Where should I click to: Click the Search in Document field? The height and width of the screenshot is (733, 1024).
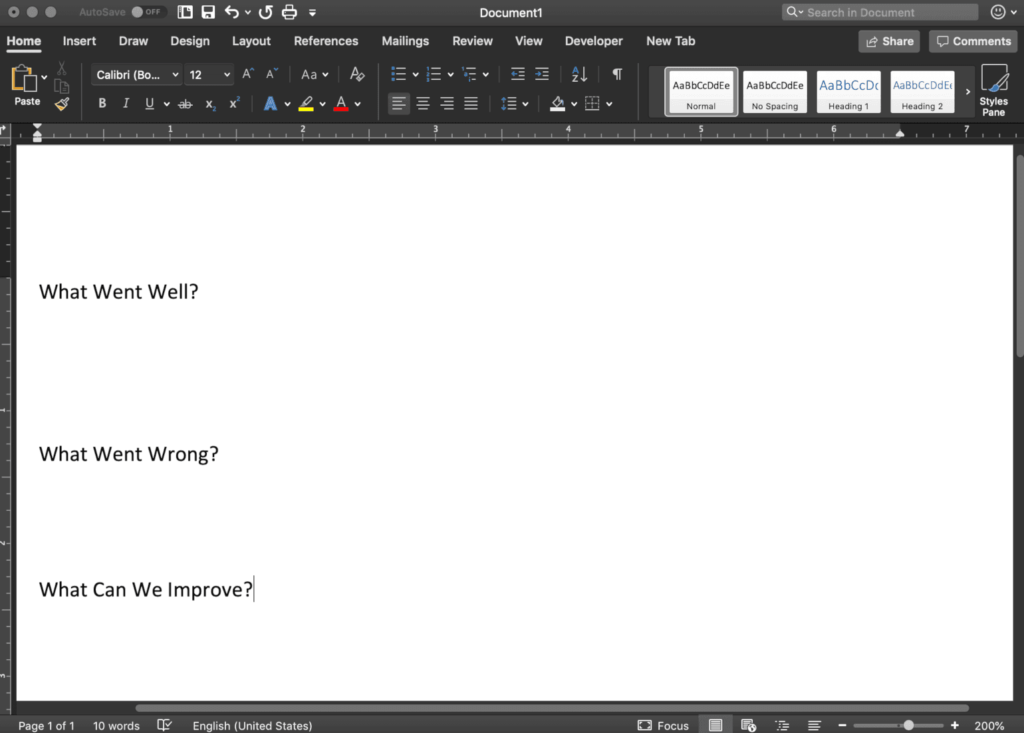pos(880,12)
